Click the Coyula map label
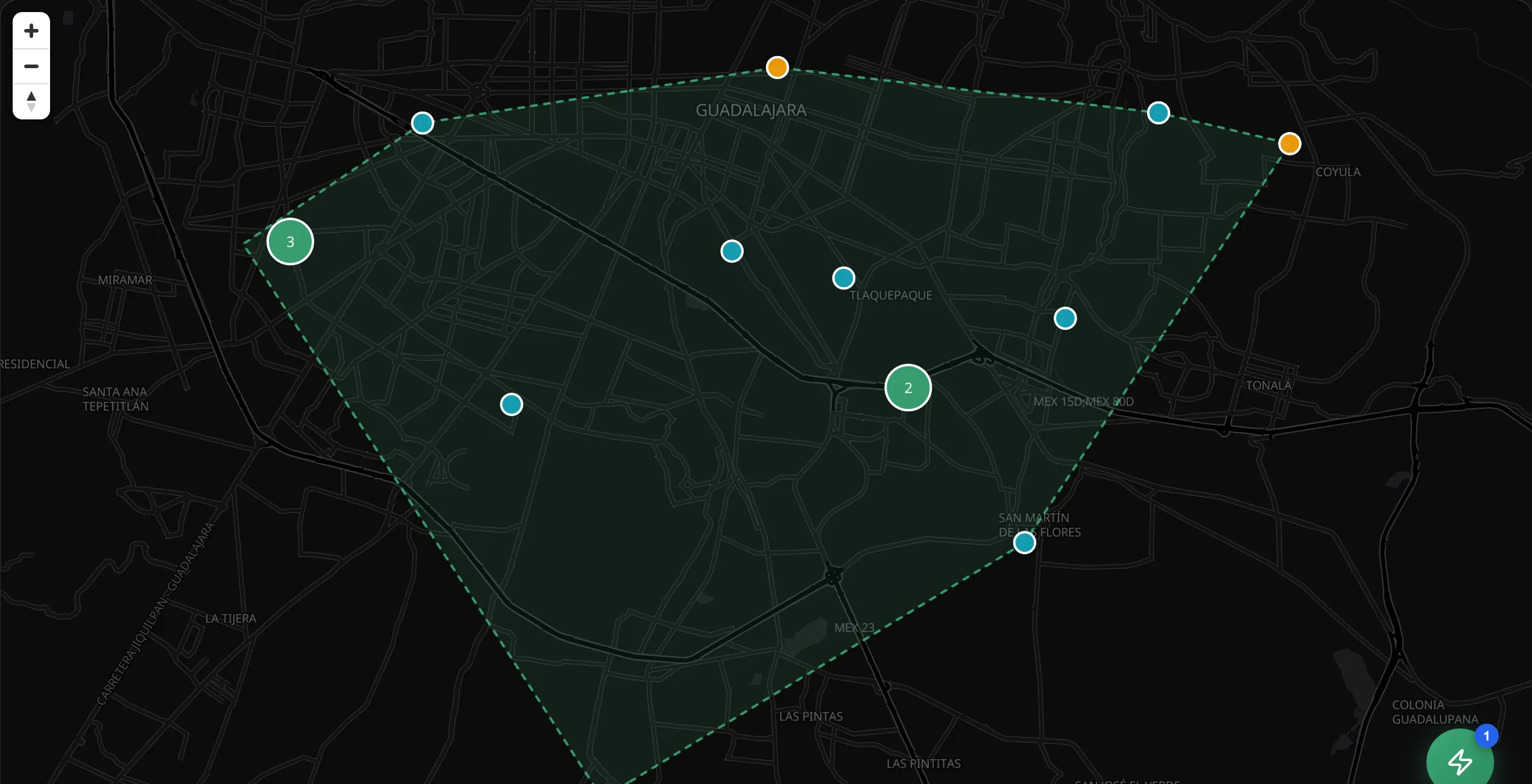The width and height of the screenshot is (1532, 784). tap(1338, 172)
